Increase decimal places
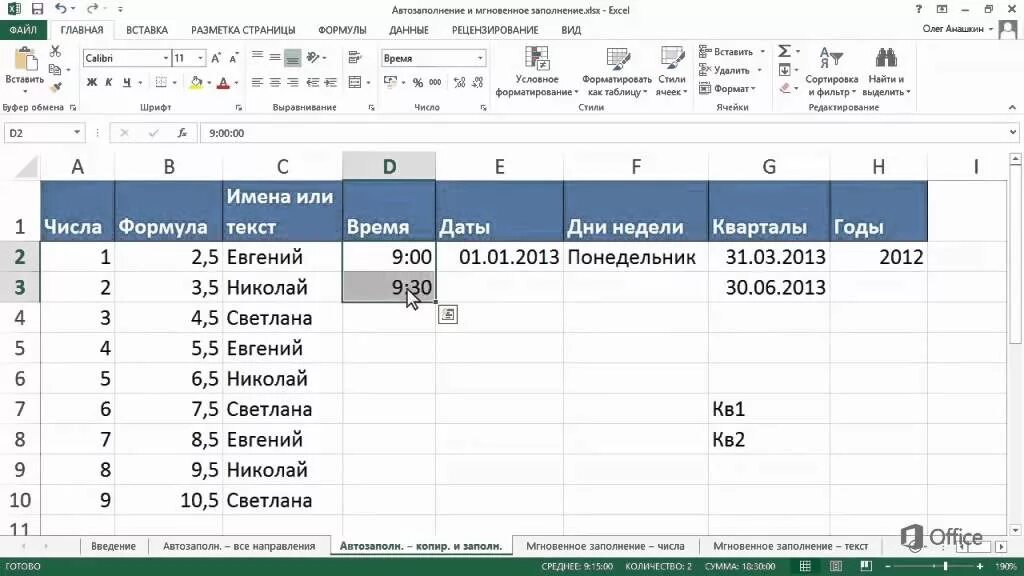Image resolution: width=1024 pixels, height=576 pixels. (x=459, y=82)
